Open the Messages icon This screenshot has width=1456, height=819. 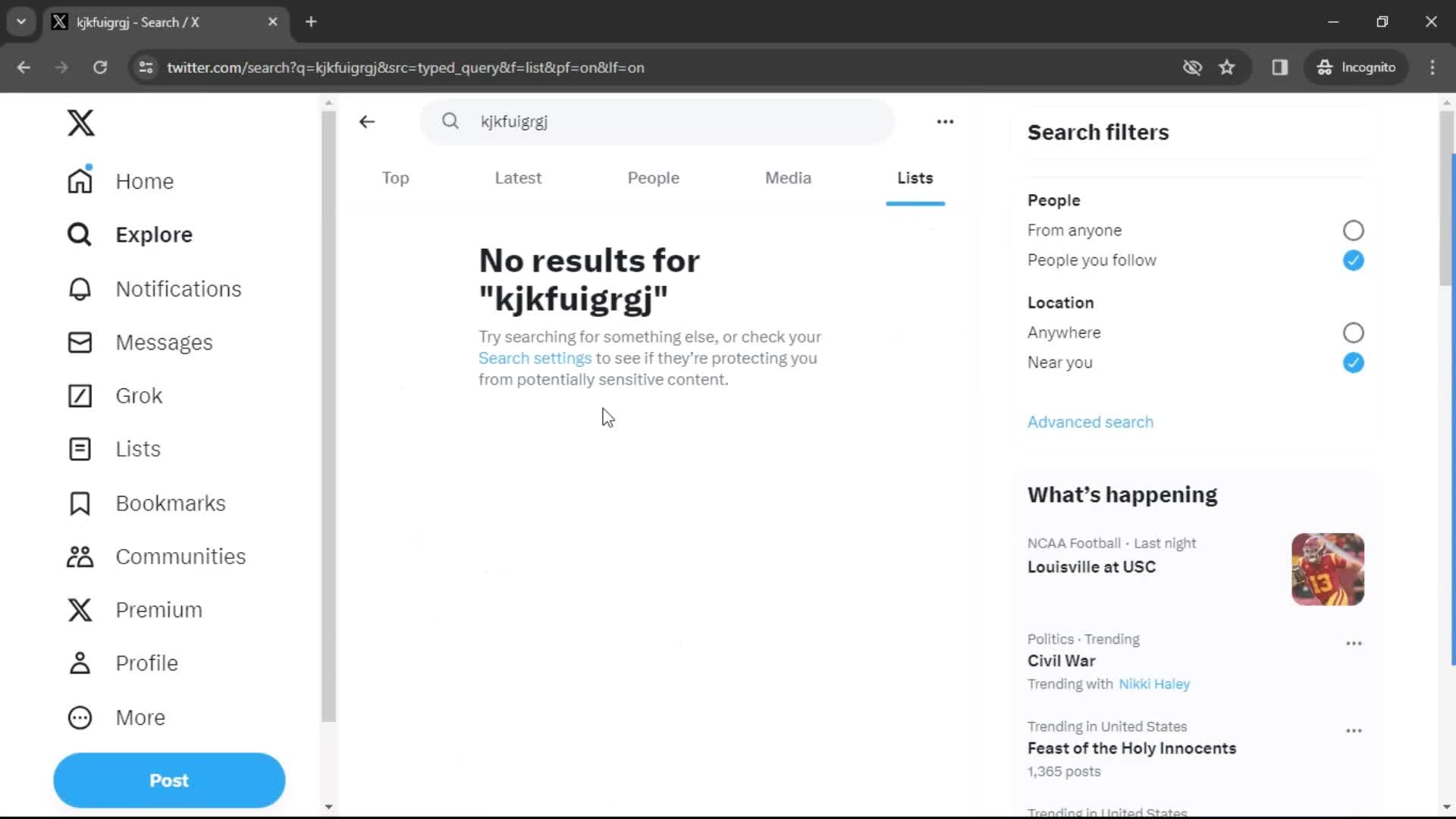(79, 342)
